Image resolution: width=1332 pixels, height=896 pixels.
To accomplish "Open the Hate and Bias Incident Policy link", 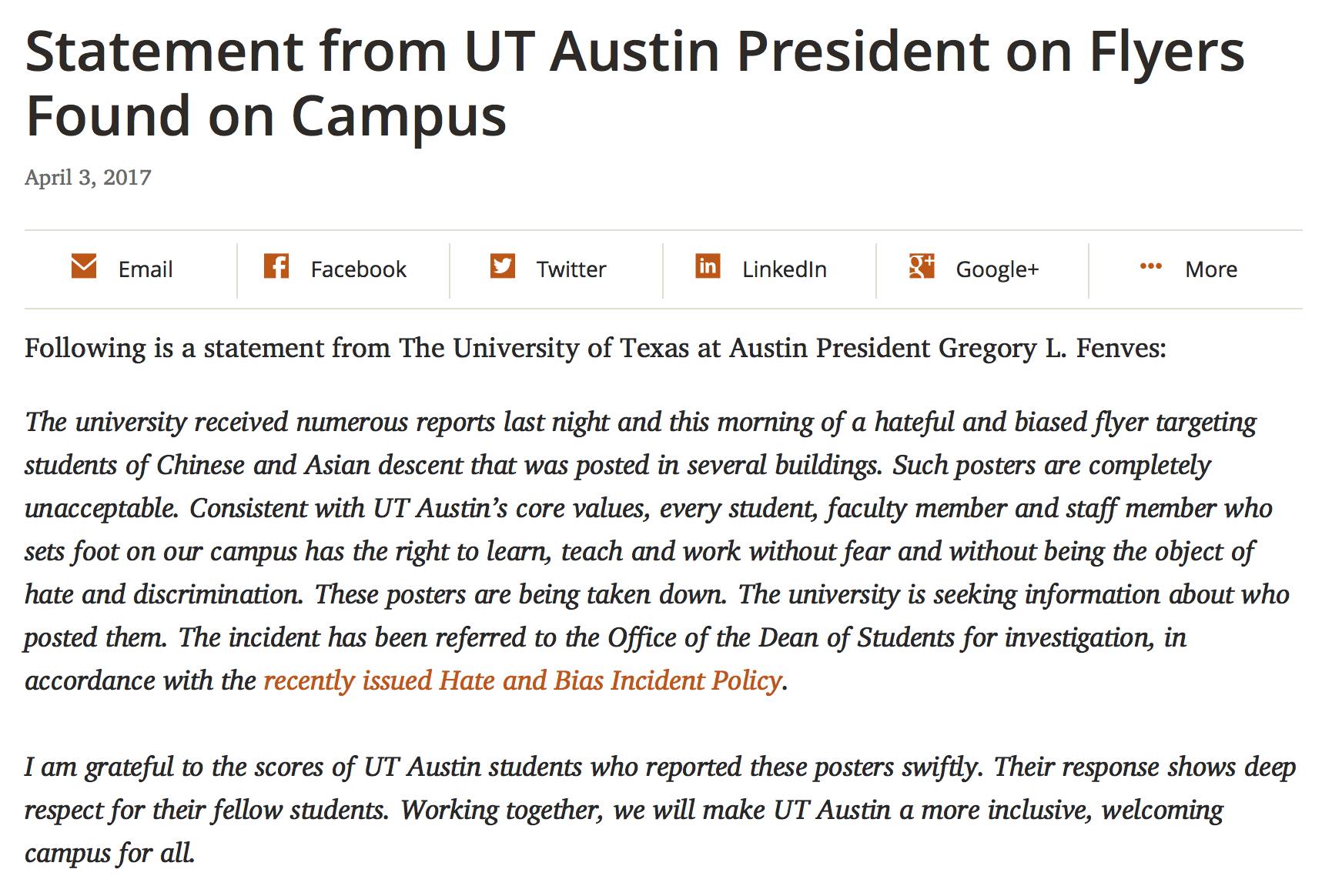I will coord(523,681).
